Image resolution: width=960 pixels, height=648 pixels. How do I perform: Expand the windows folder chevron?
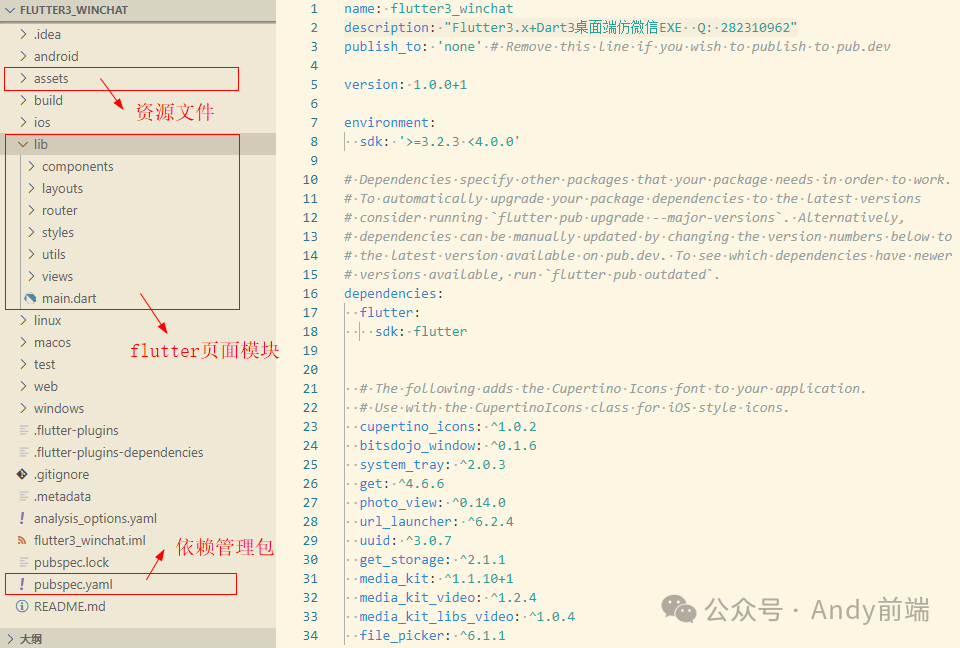tap(23, 409)
